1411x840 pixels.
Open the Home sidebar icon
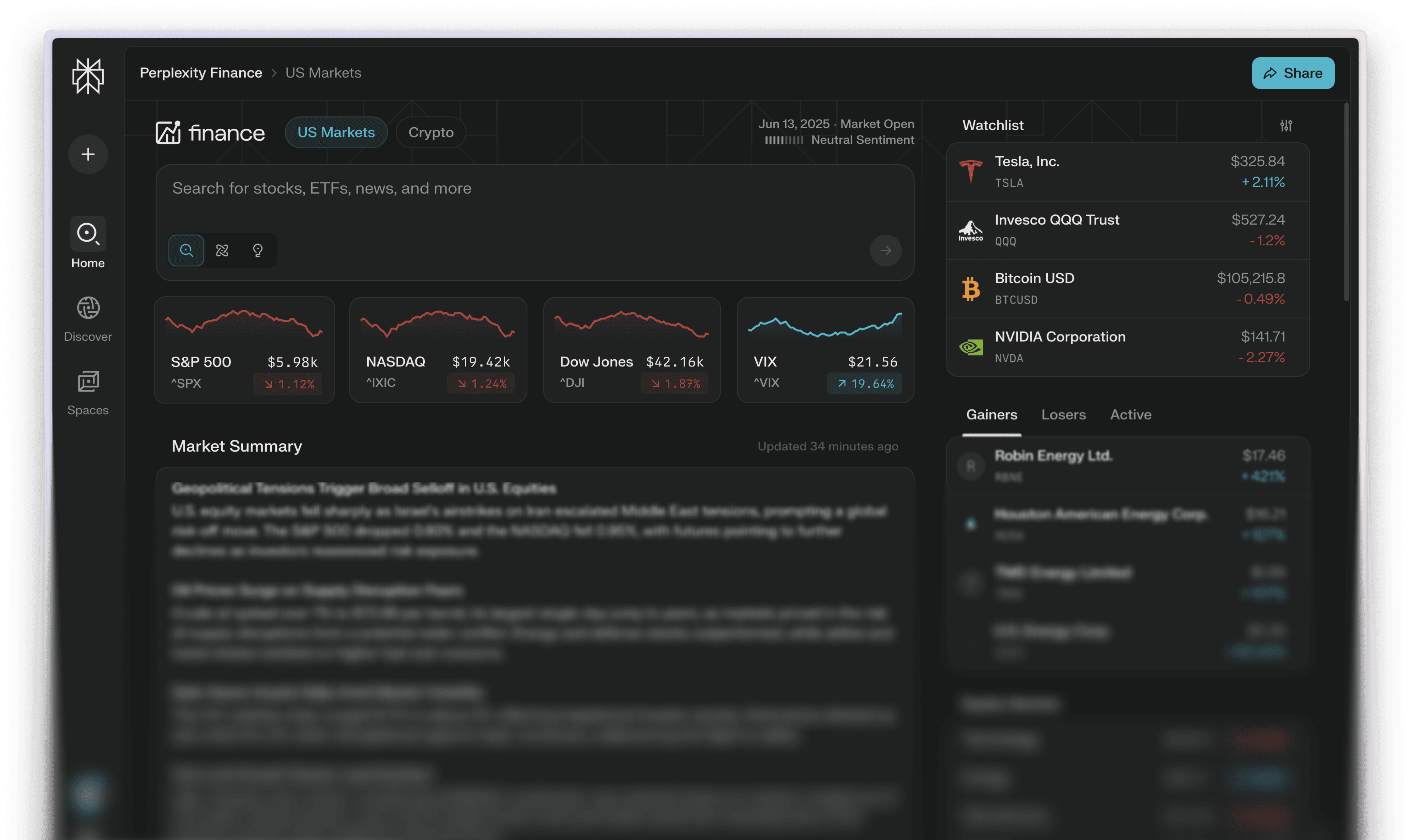(x=88, y=233)
